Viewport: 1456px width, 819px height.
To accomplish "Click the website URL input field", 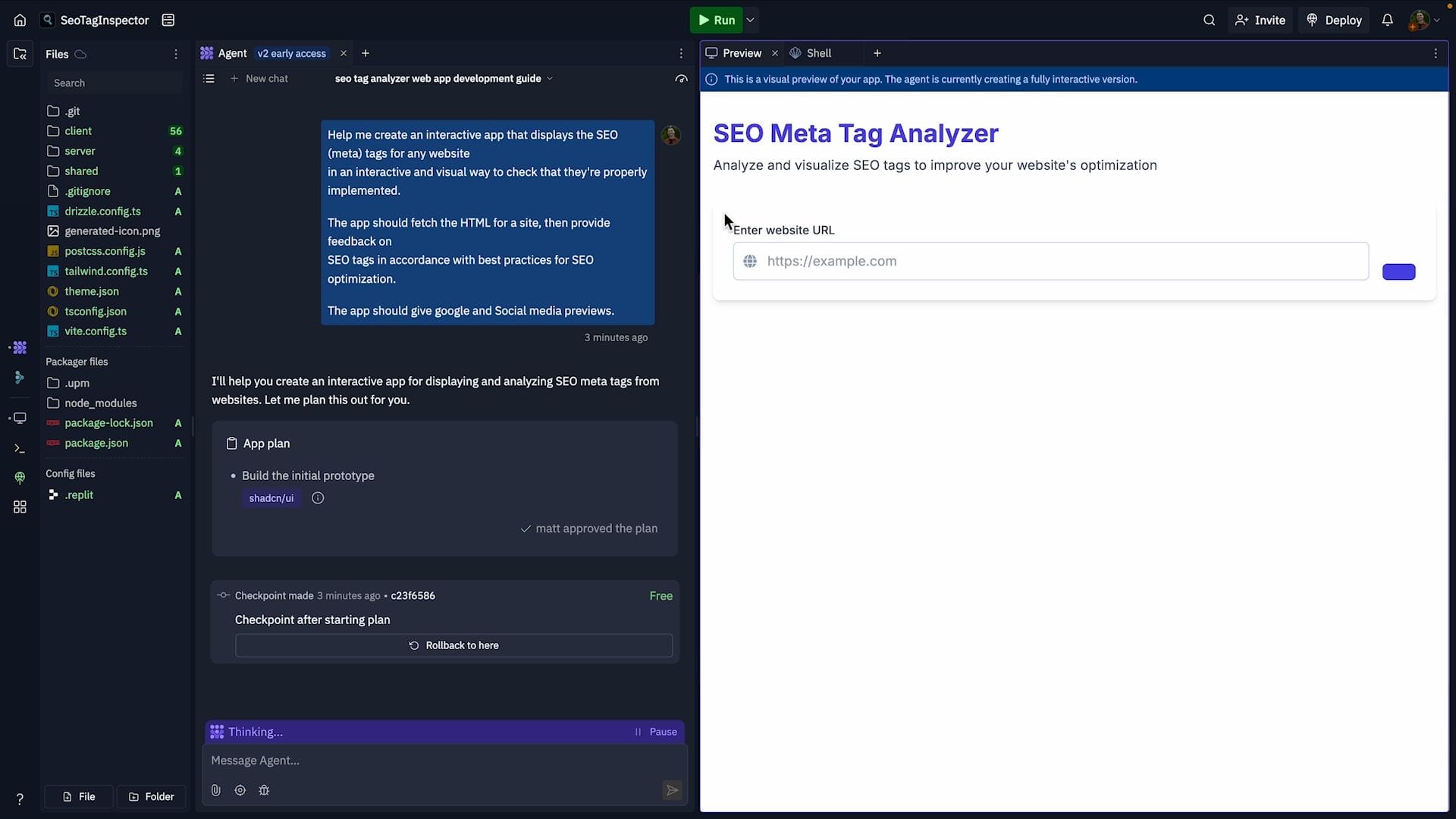I will (x=1050, y=262).
